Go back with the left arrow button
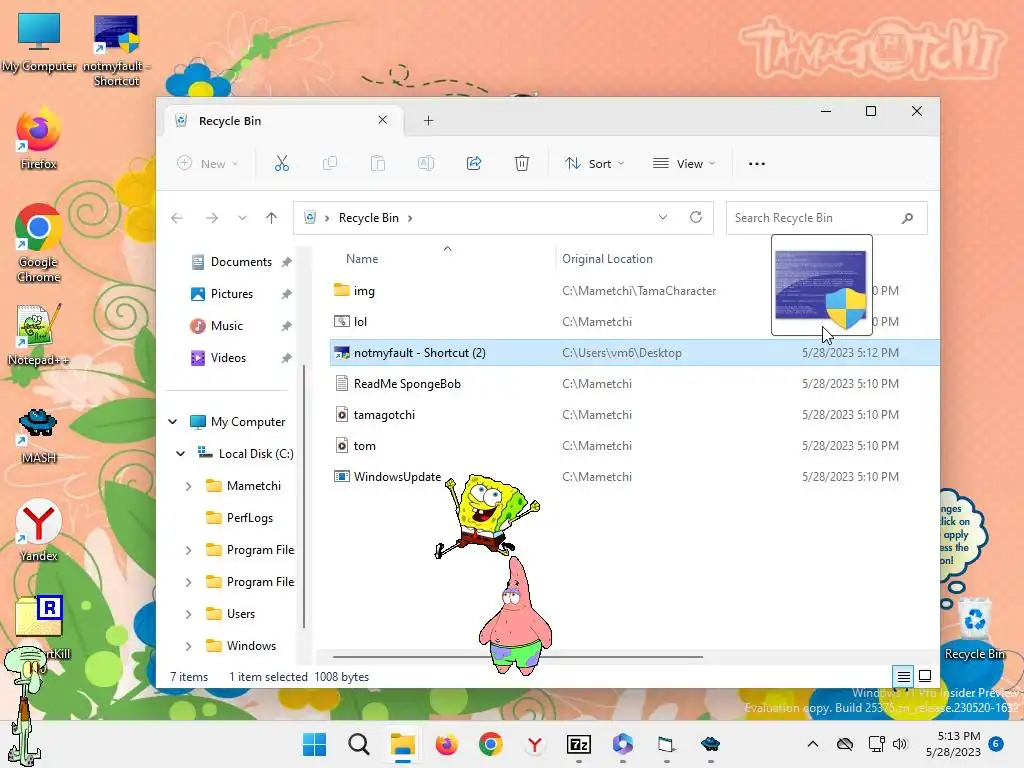The height and width of the screenshot is (768, 1024). tap(177, 218)
